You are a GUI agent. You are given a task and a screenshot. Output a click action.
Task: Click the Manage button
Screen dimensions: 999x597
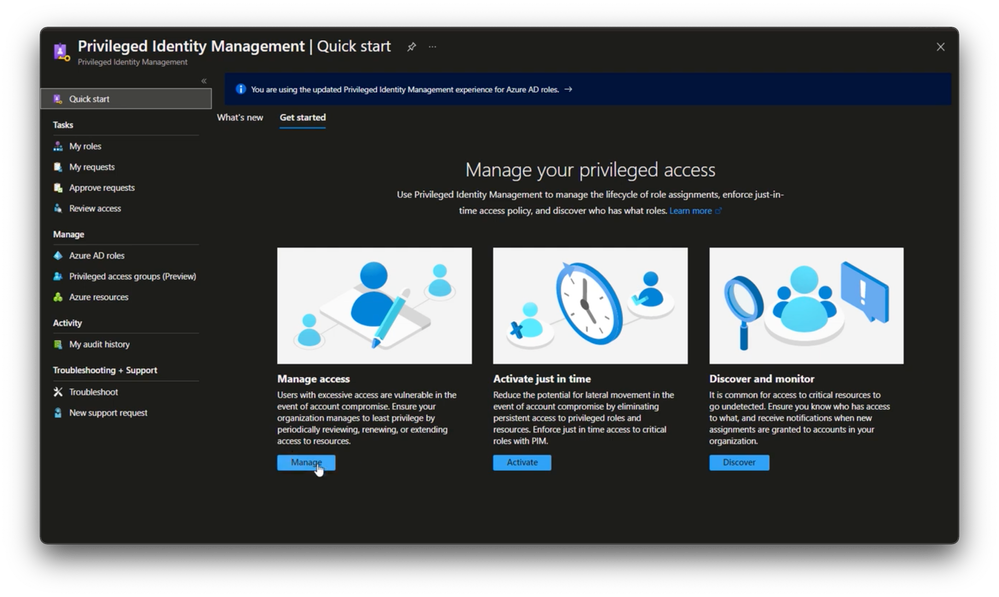[x=306, y=463]
